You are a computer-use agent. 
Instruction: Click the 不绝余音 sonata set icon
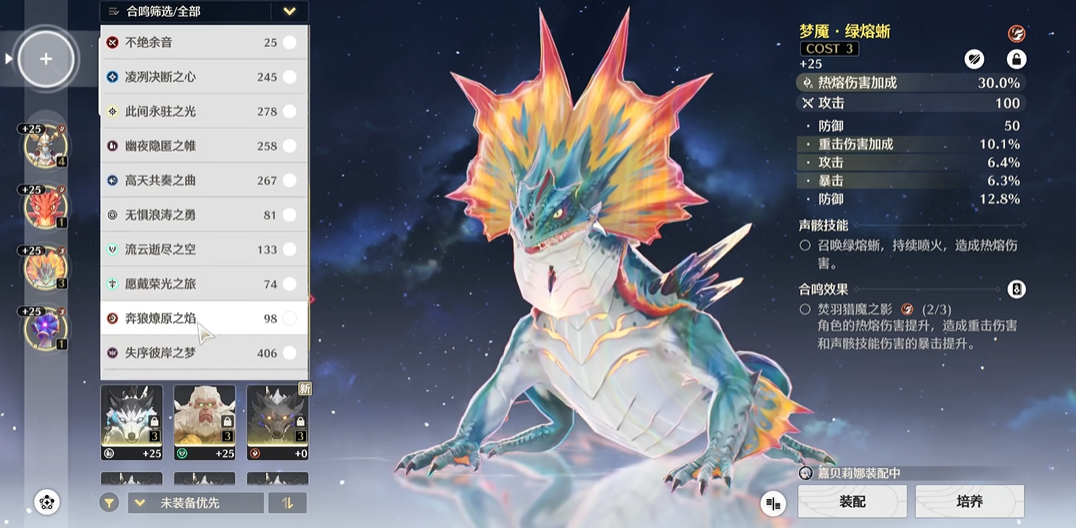[113, 43]
